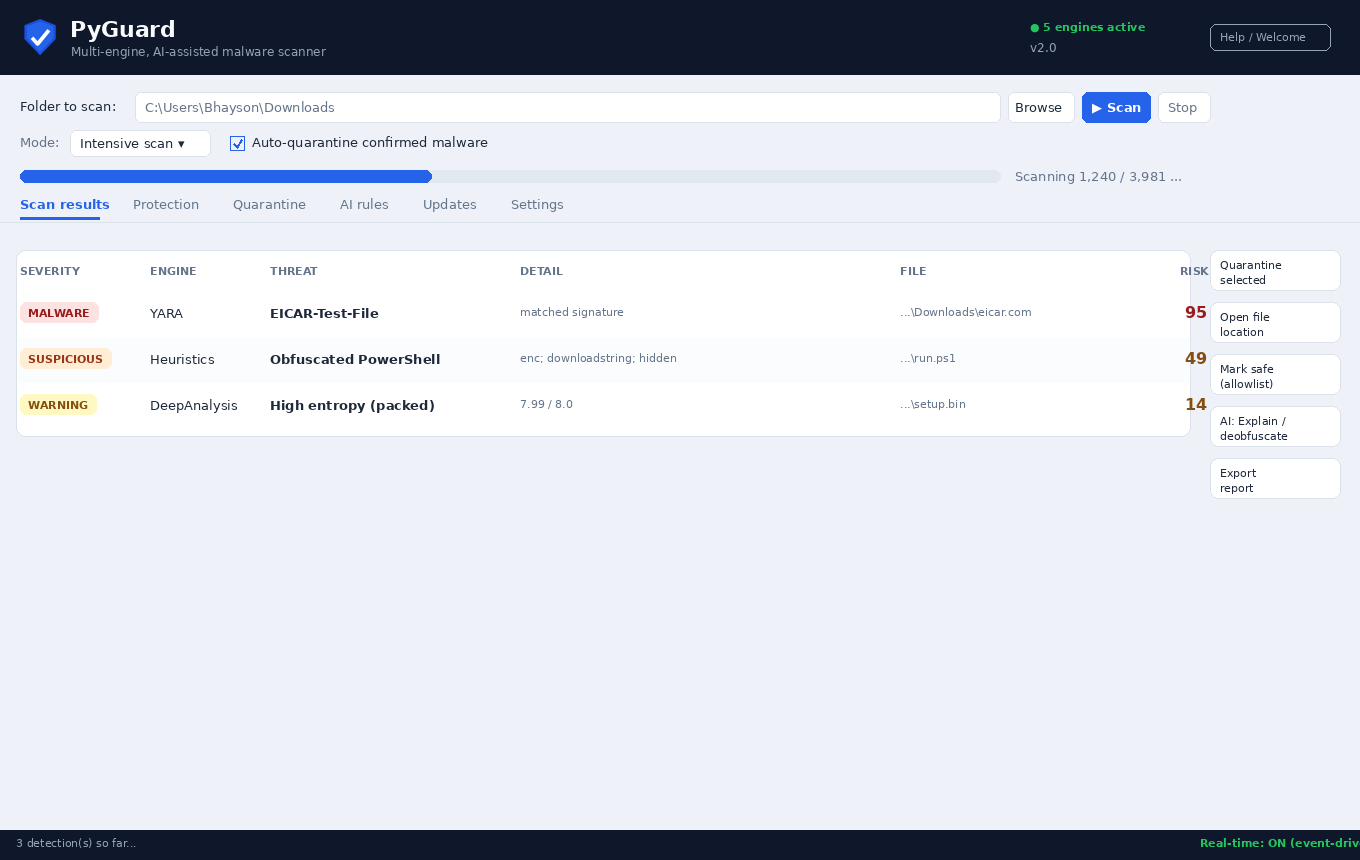Image resolution: width=1360 pixels, height=860 pixels.
Task: Click Quarantine selected button
Action: pyautogui.click(x=1275, y=271)
